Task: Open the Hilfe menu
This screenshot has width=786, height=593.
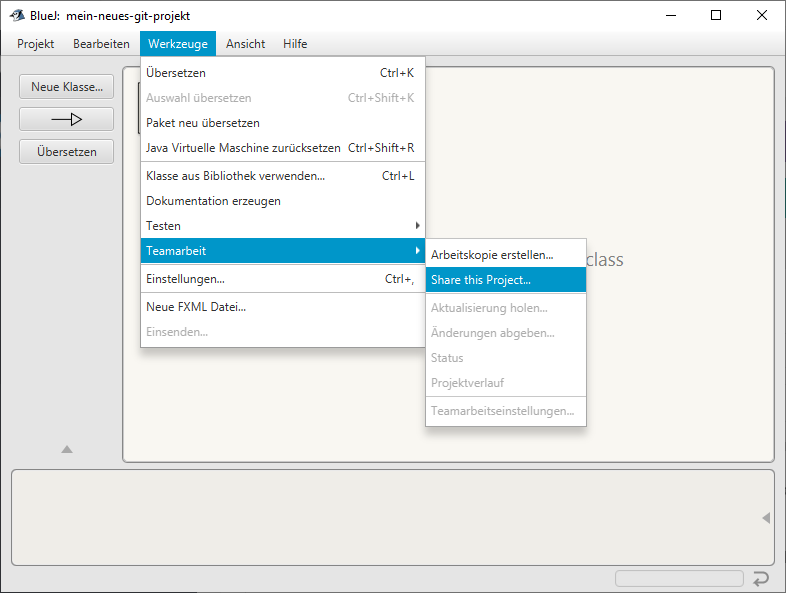Action: [295, 44]
